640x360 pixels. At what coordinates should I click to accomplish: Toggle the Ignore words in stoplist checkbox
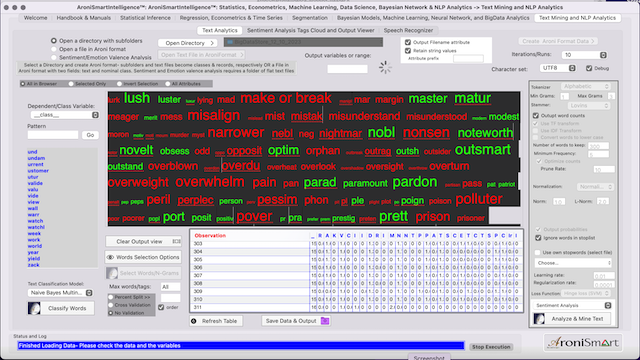[538, 238]
